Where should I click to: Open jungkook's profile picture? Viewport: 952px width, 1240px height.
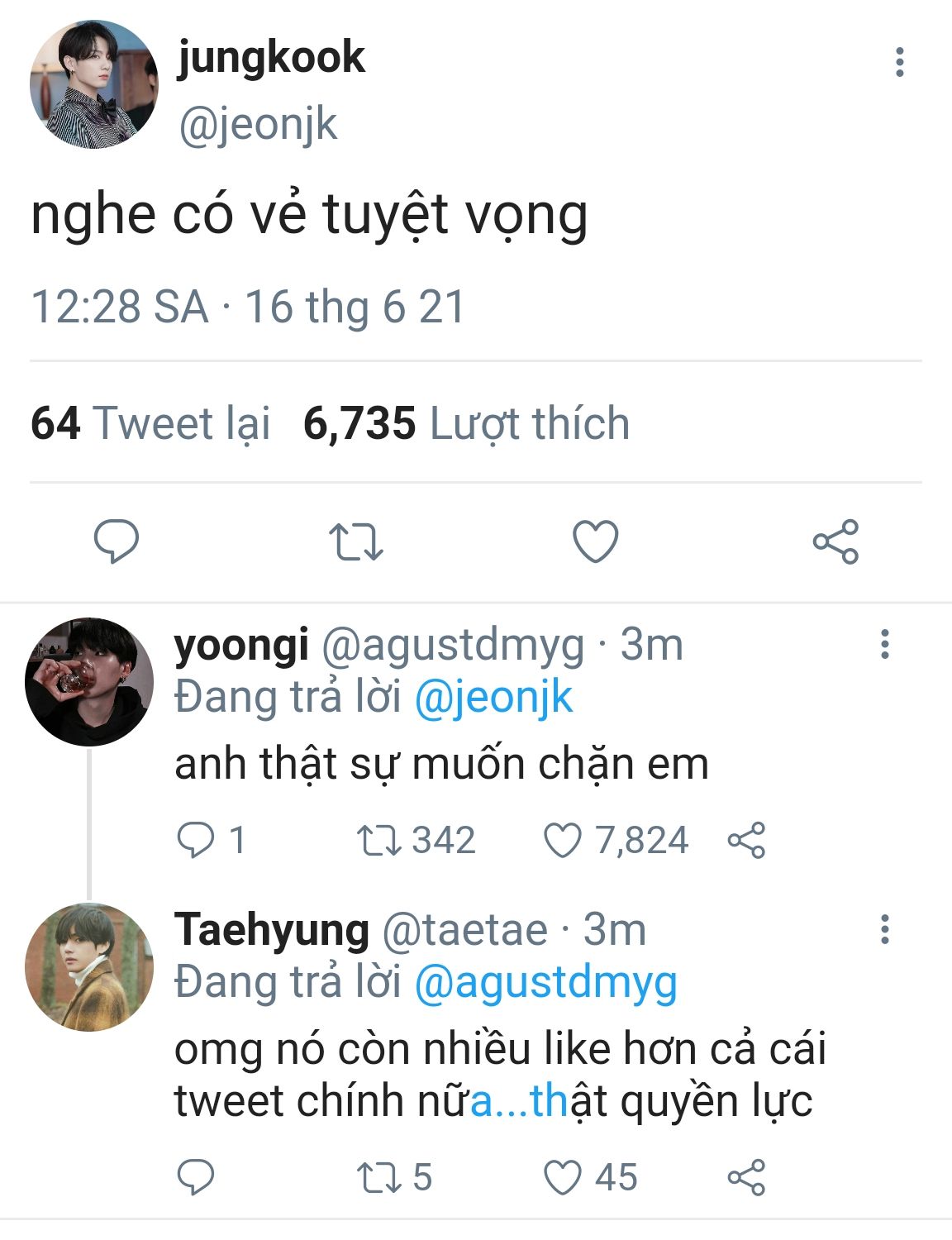tap(93, 84)
